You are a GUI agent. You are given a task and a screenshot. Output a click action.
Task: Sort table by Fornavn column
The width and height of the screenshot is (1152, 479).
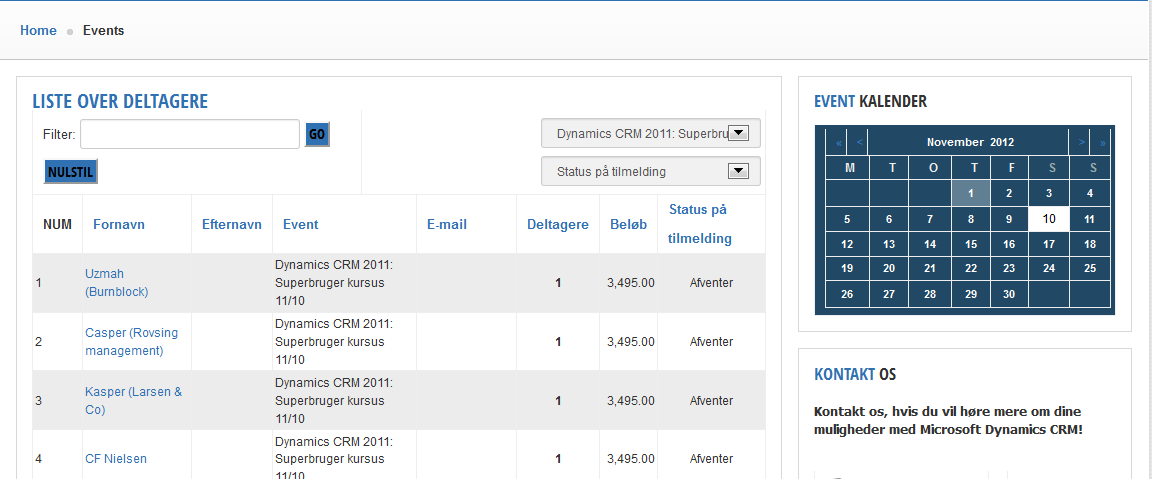pos(119,225)
